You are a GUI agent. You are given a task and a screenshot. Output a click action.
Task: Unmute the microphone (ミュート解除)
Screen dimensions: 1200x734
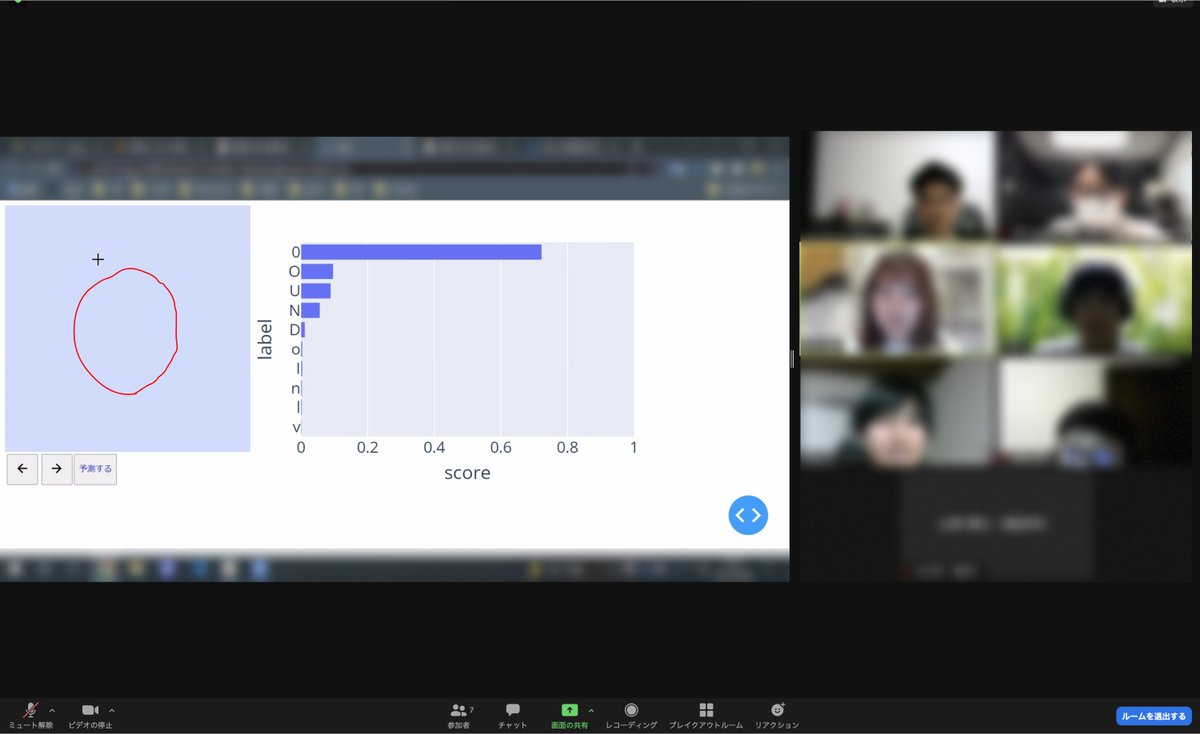31,715
